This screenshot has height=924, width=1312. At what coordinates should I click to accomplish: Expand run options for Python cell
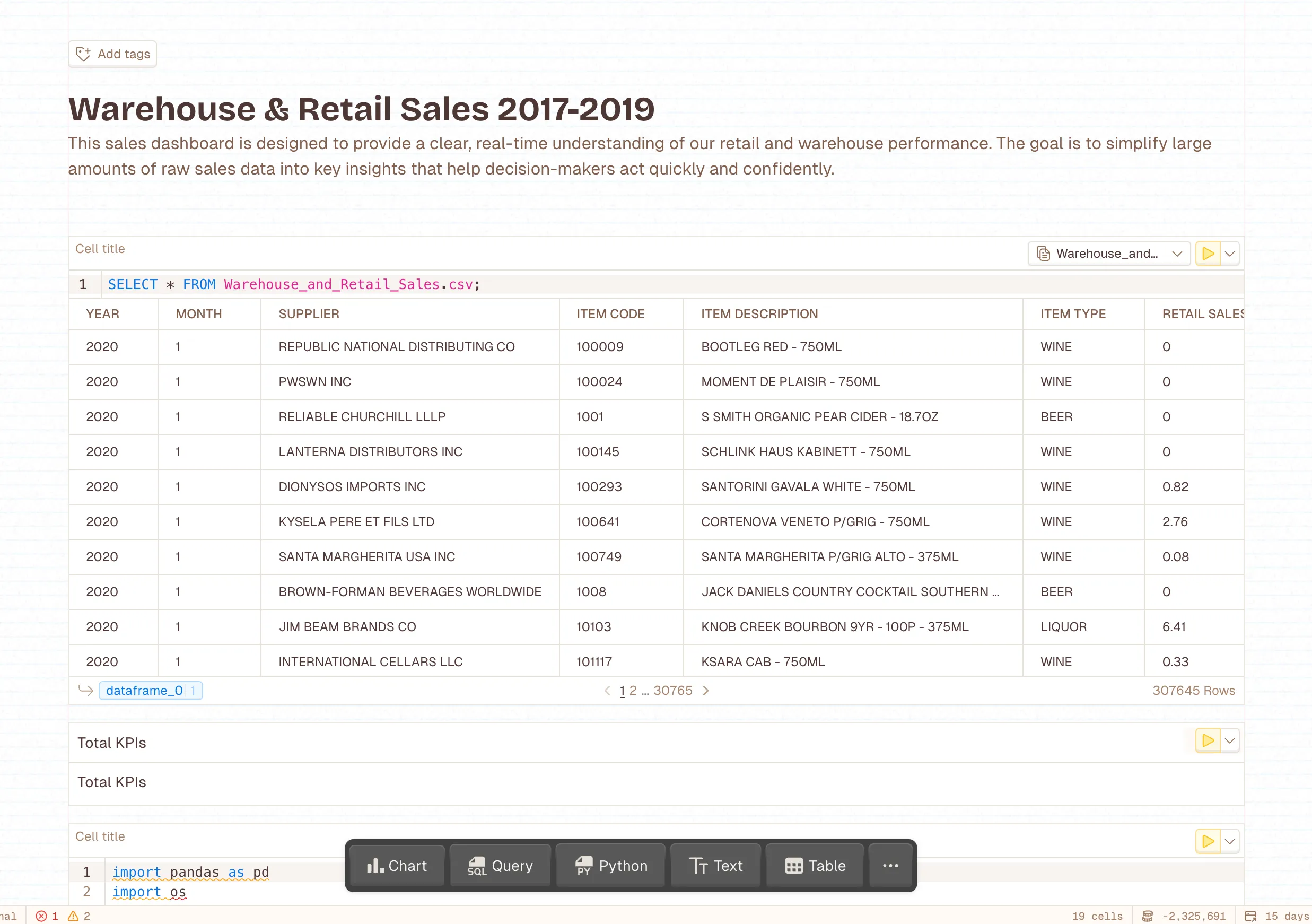(x=1230, y=841)
